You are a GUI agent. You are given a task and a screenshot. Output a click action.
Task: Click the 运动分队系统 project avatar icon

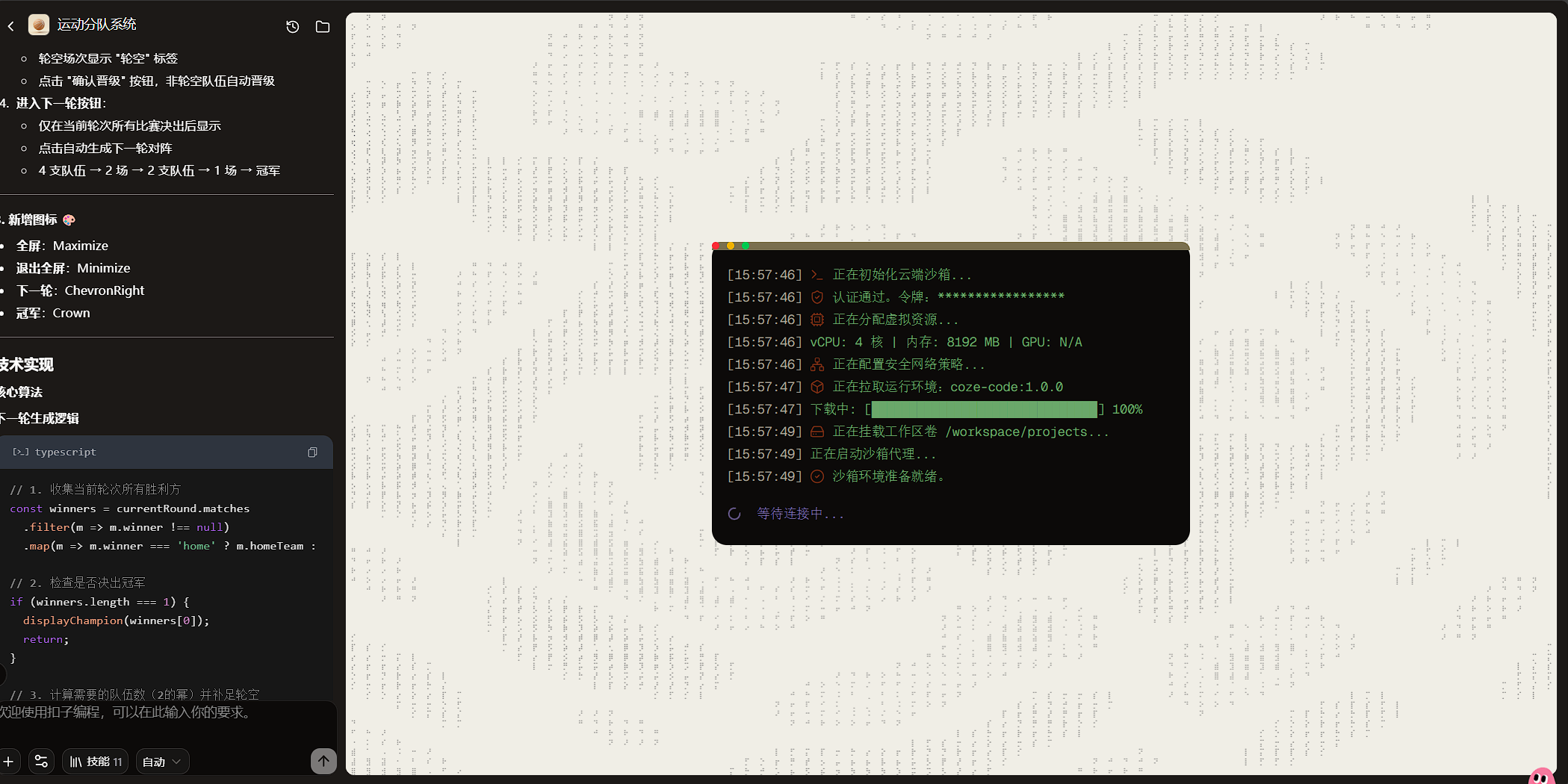pyautogui.click(x=39, y=25)
